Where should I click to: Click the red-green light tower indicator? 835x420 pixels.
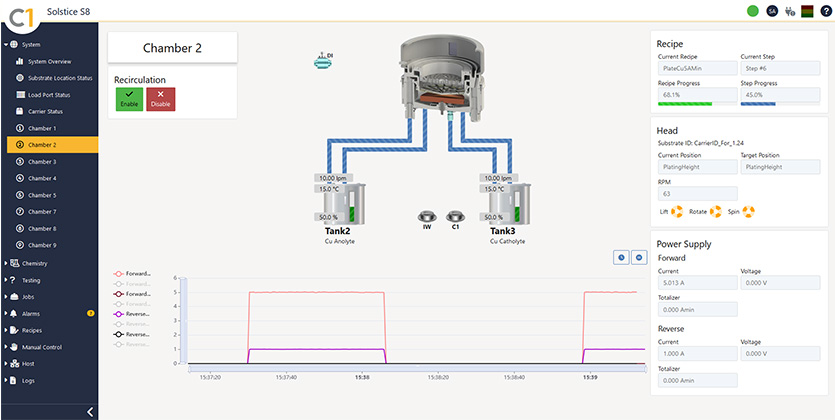point(807,11)
